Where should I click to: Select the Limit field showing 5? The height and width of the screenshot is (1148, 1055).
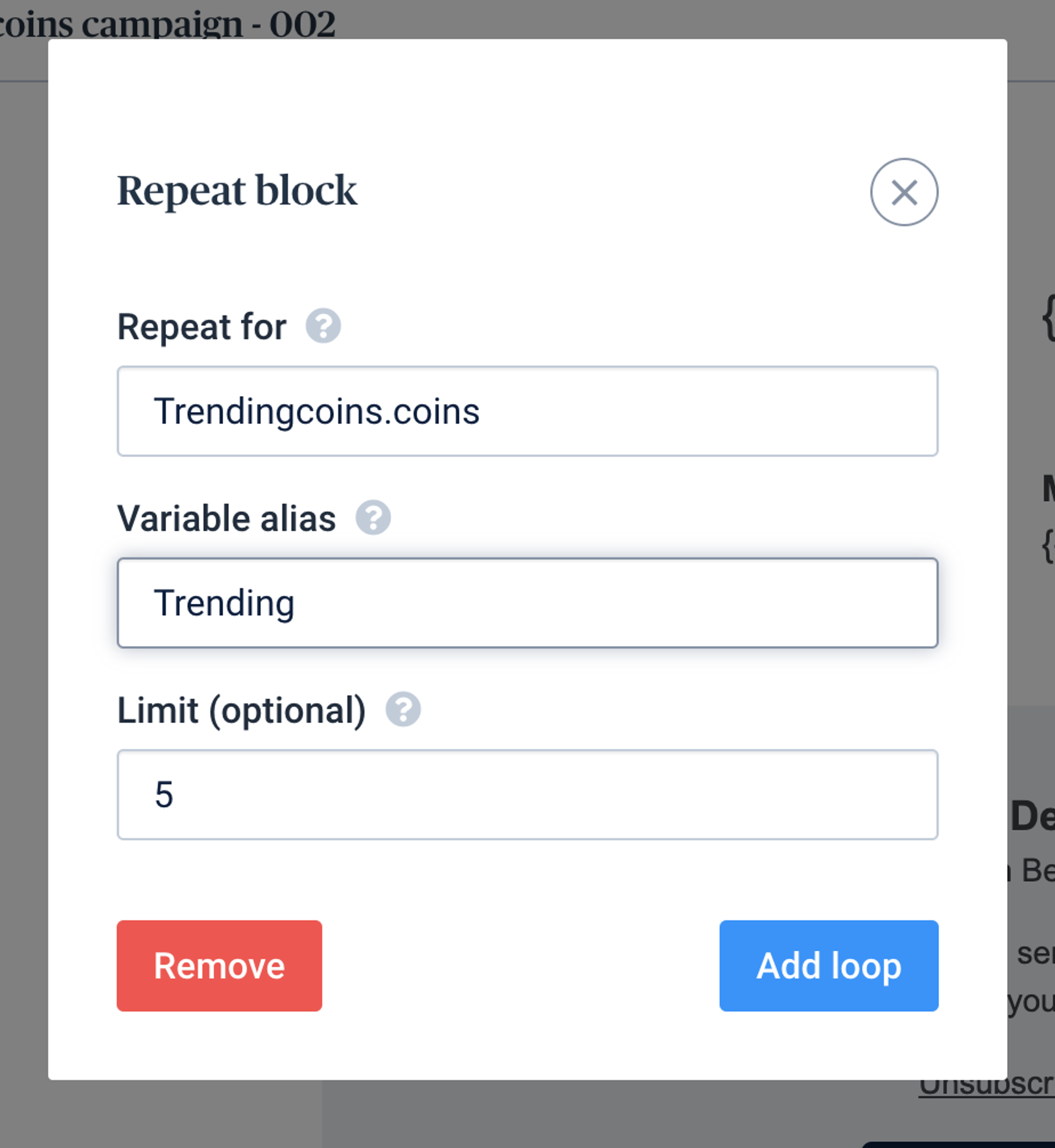pos(527,794)
